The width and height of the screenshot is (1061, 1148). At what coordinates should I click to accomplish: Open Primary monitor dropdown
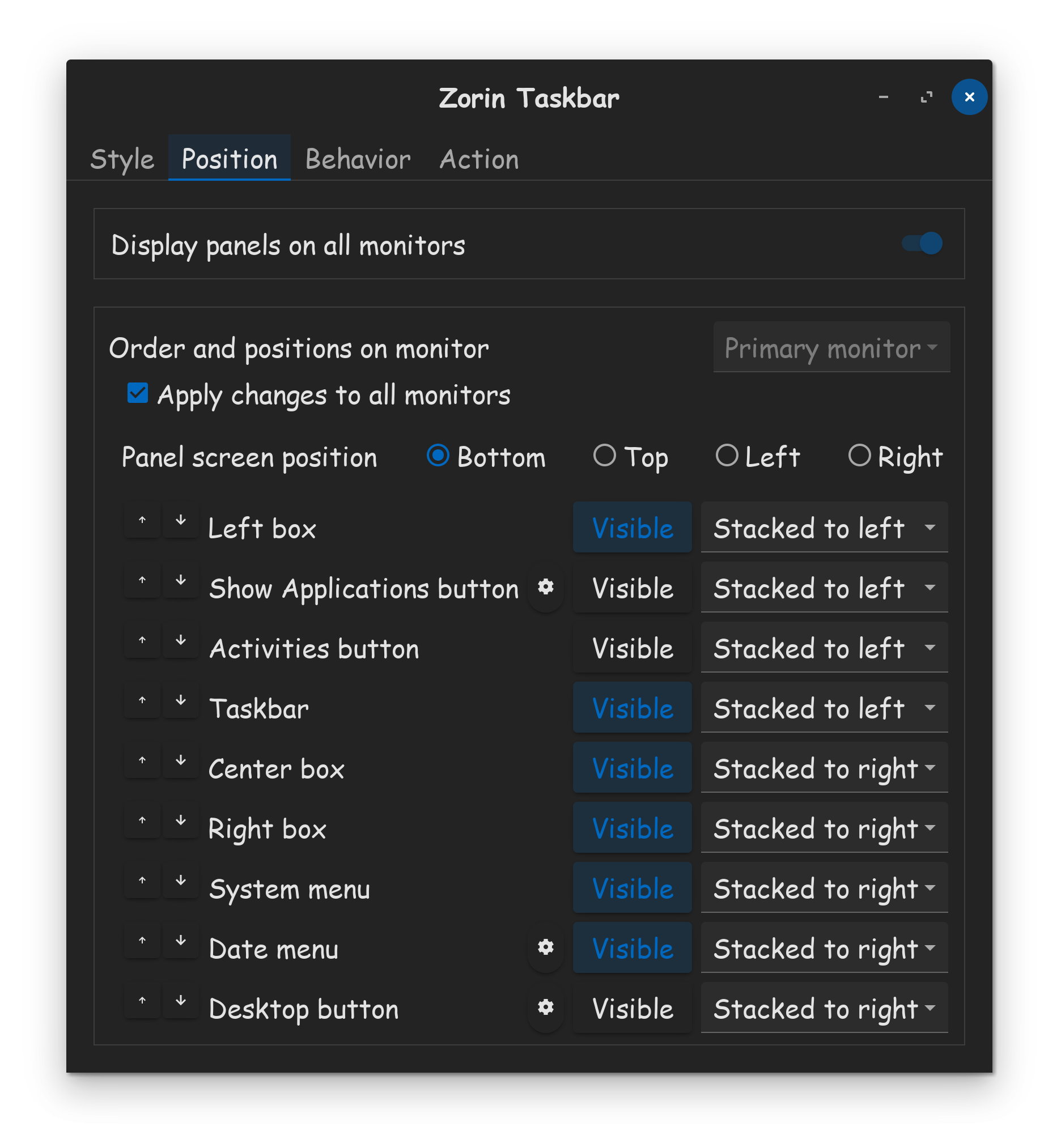pos(831,347)
